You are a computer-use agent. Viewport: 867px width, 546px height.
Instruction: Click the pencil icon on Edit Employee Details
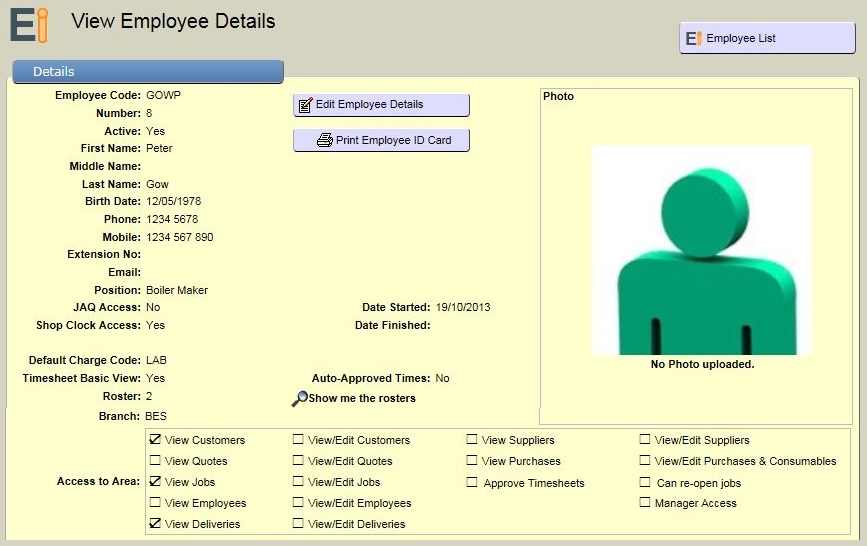click(x=306, y=105)
